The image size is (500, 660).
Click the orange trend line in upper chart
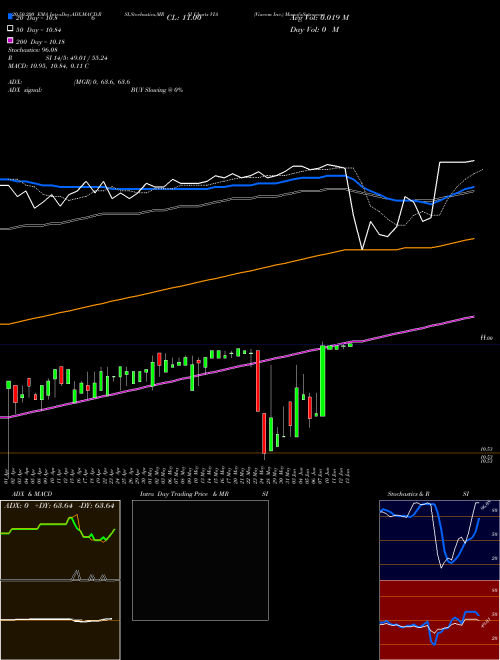[x=236, y=274]
